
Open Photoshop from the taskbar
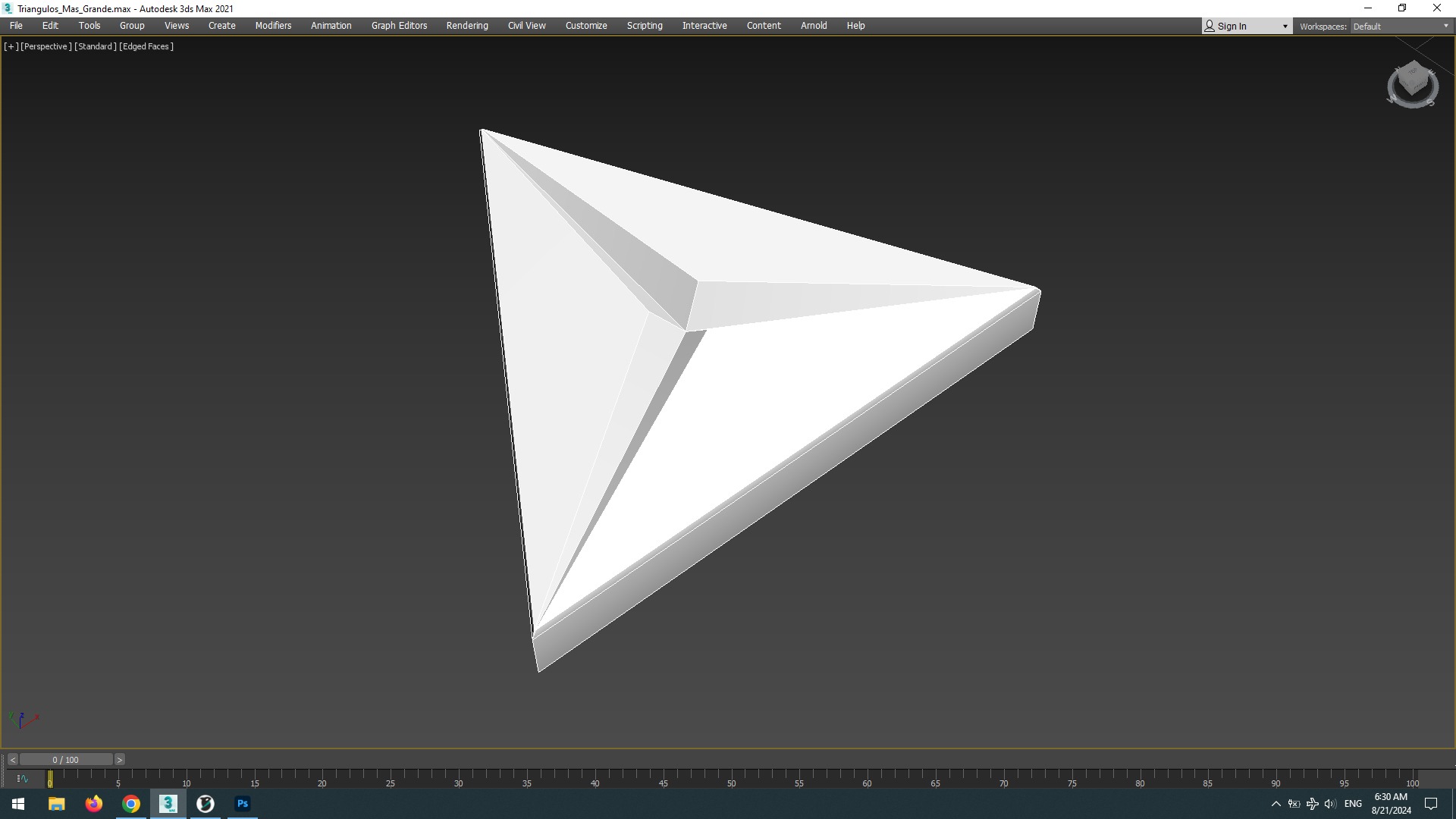tap(243, 804)
